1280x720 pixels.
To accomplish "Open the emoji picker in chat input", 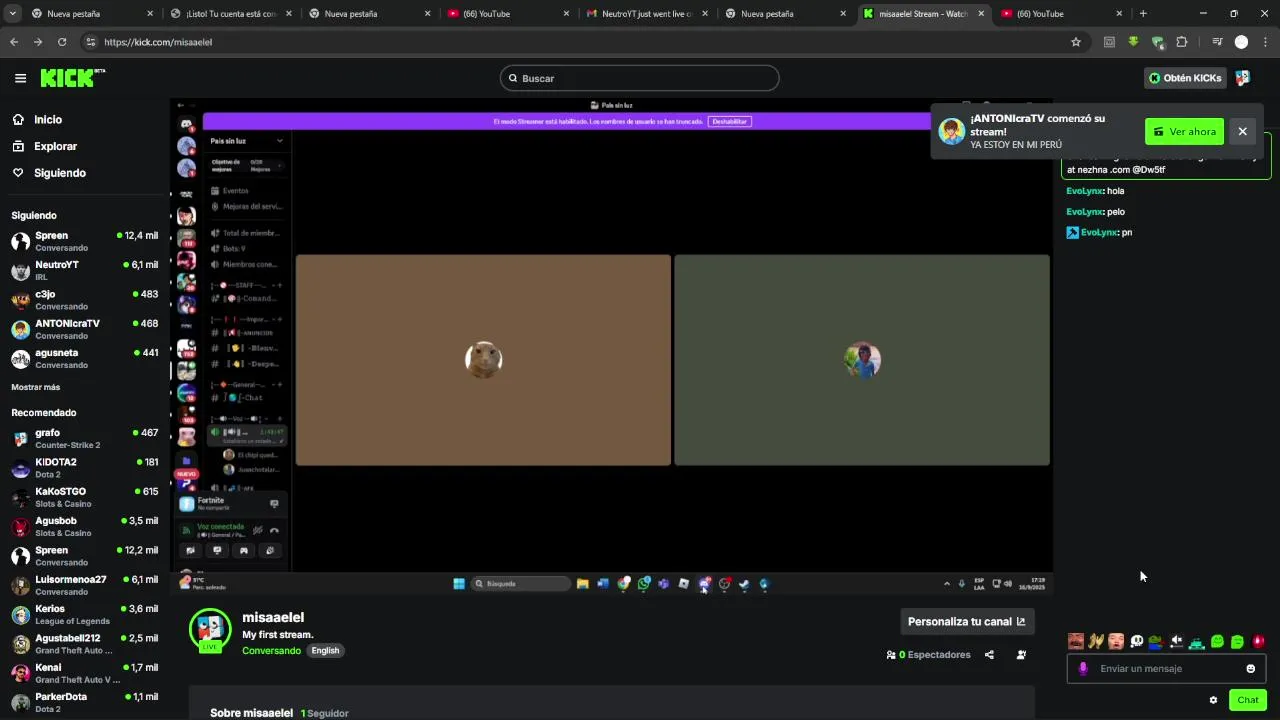I will [1250, 669].
